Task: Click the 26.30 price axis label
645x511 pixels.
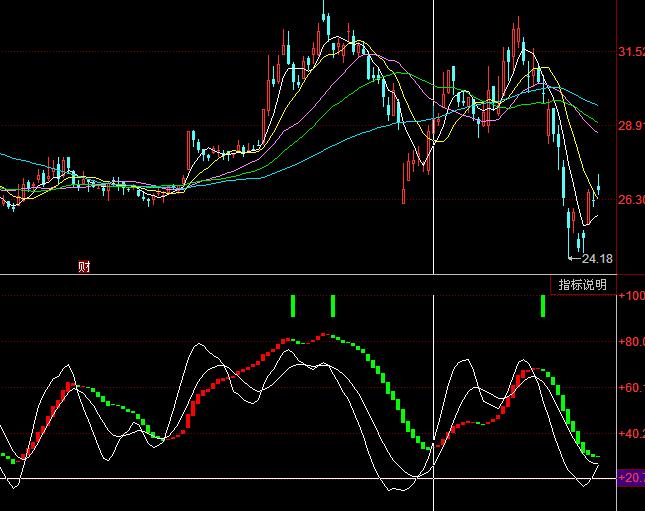Action: tap(631, 200)
